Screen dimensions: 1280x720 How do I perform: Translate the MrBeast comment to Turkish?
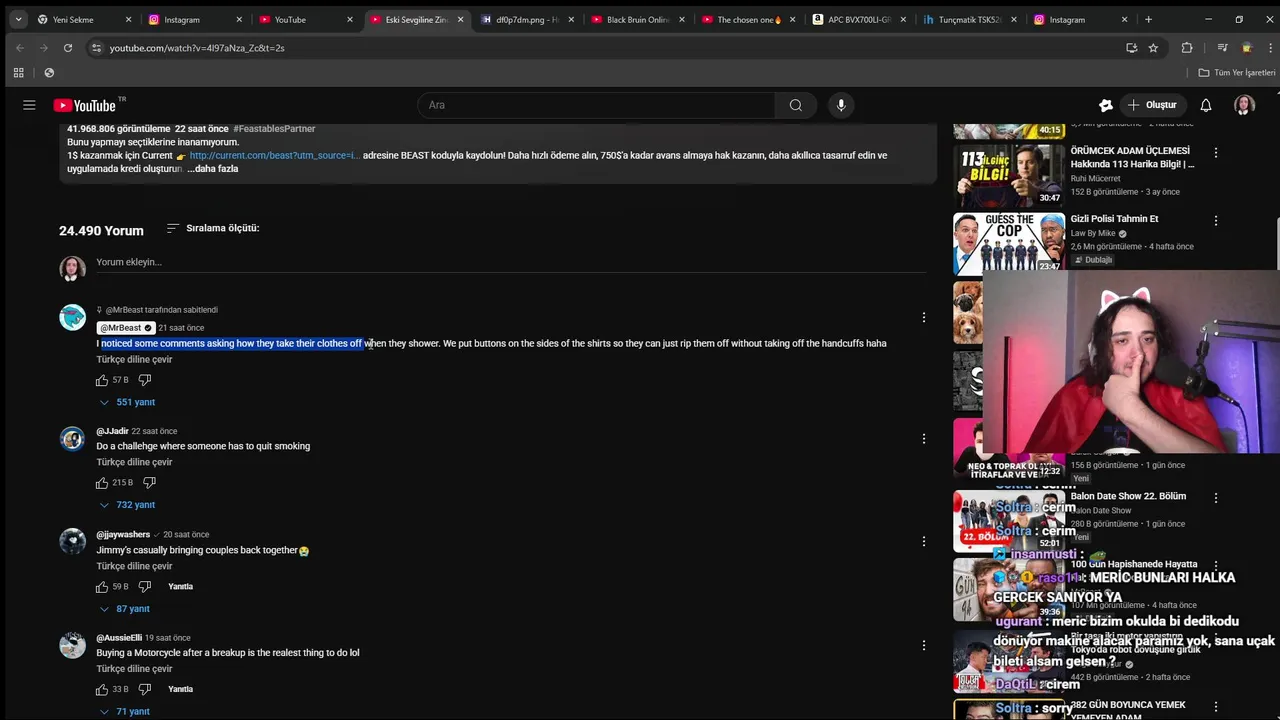click(x=134, y=360)
